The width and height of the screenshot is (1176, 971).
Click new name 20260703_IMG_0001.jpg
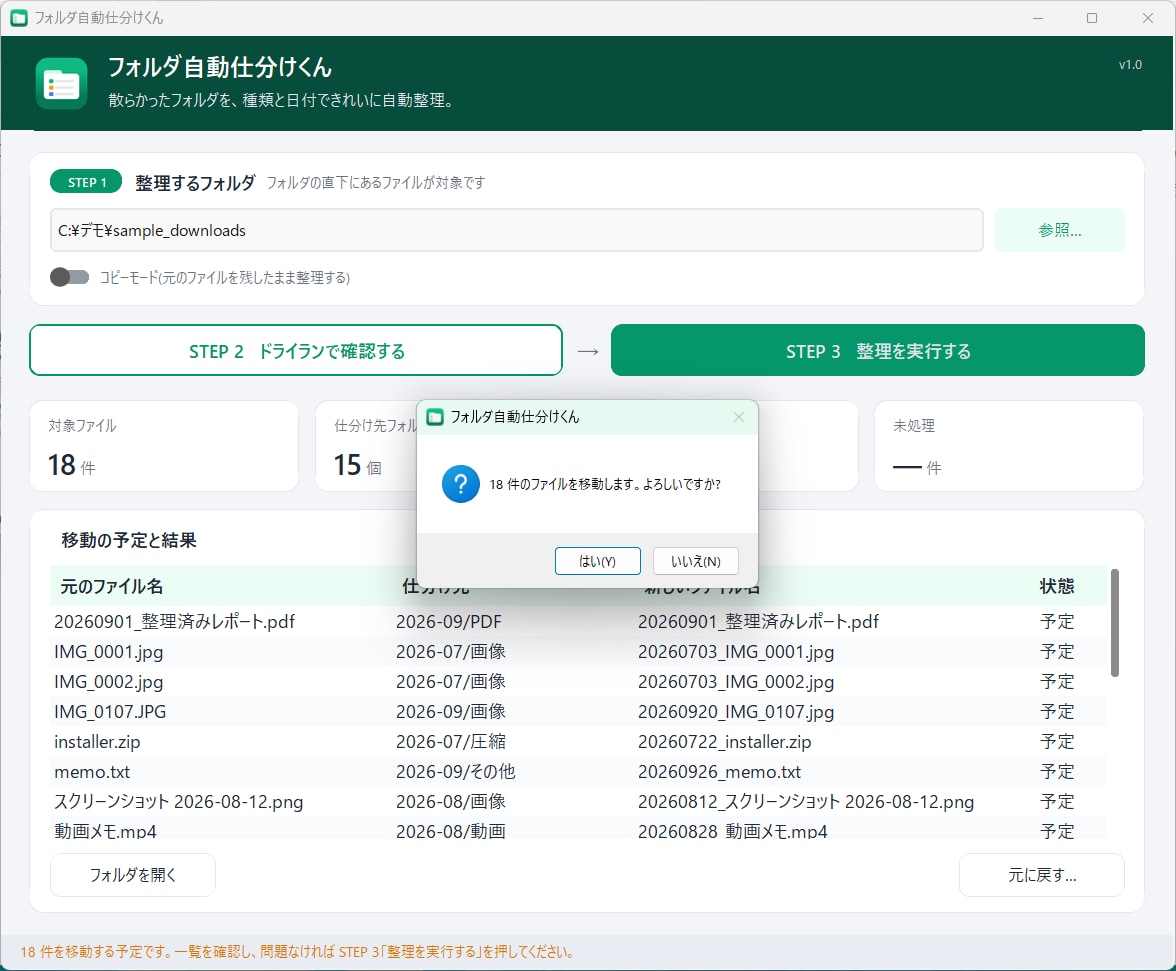point(736,652)
